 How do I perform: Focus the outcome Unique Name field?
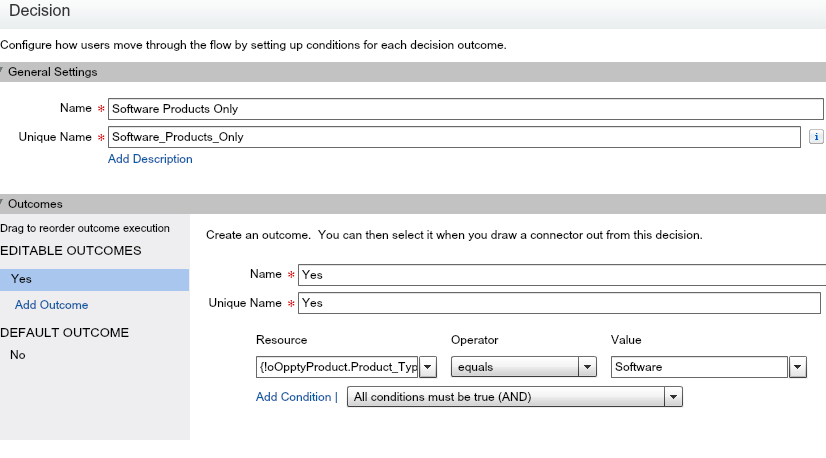coord(562,303)
